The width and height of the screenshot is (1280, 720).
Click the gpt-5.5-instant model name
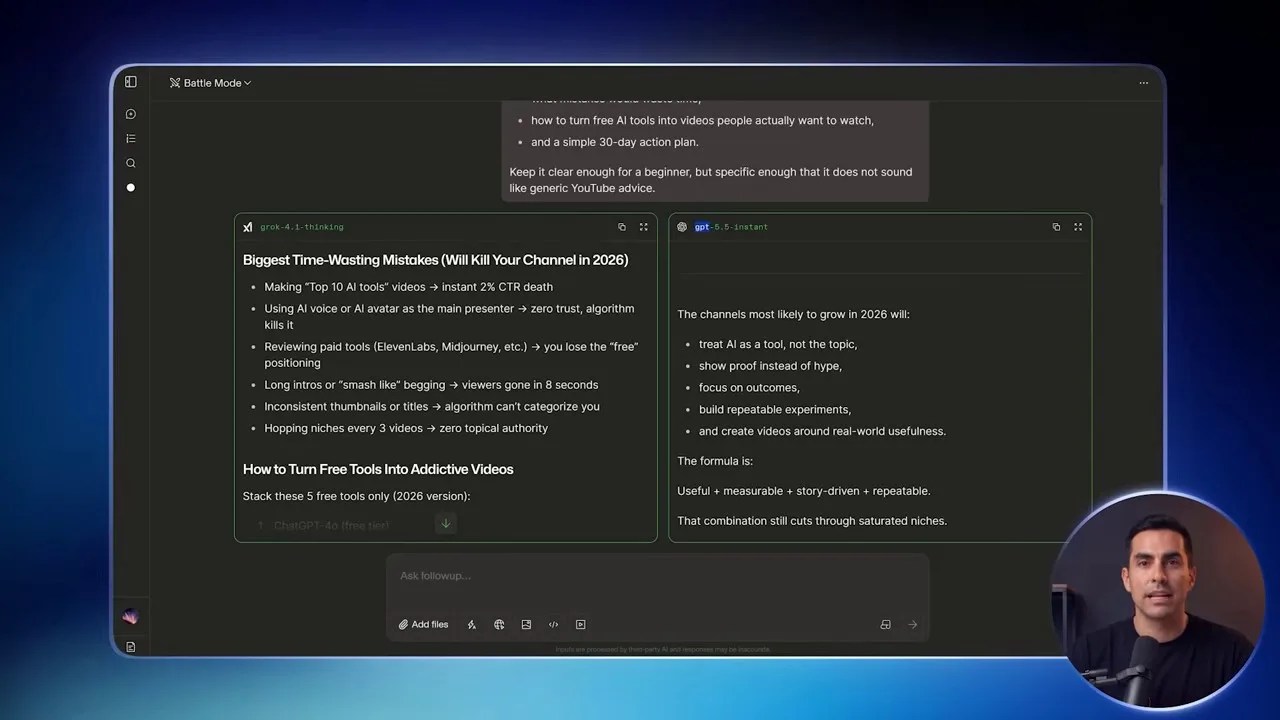[x=731, y=227]
